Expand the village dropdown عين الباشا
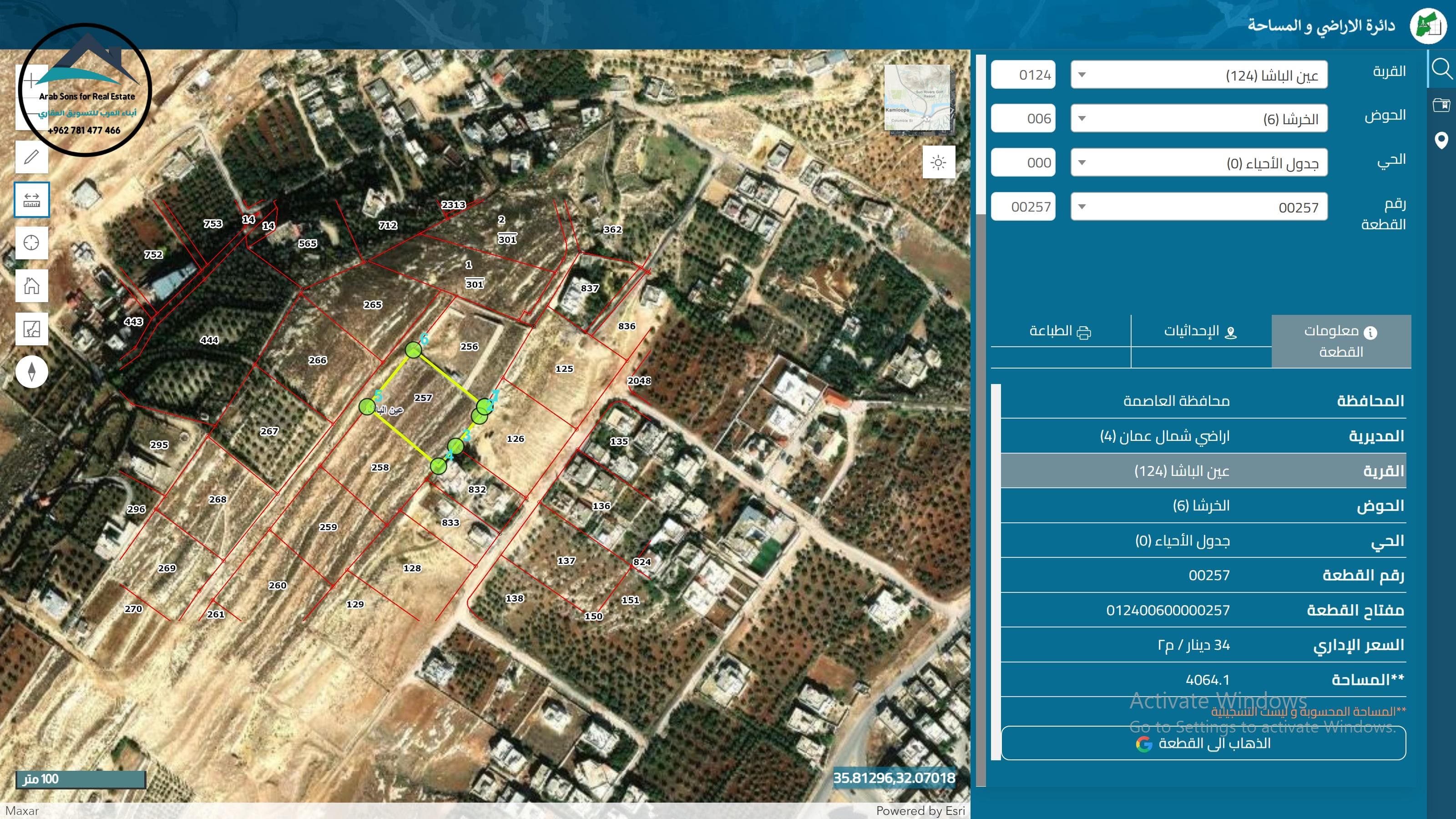The image size is (1456, 819). pos(1198,75)
